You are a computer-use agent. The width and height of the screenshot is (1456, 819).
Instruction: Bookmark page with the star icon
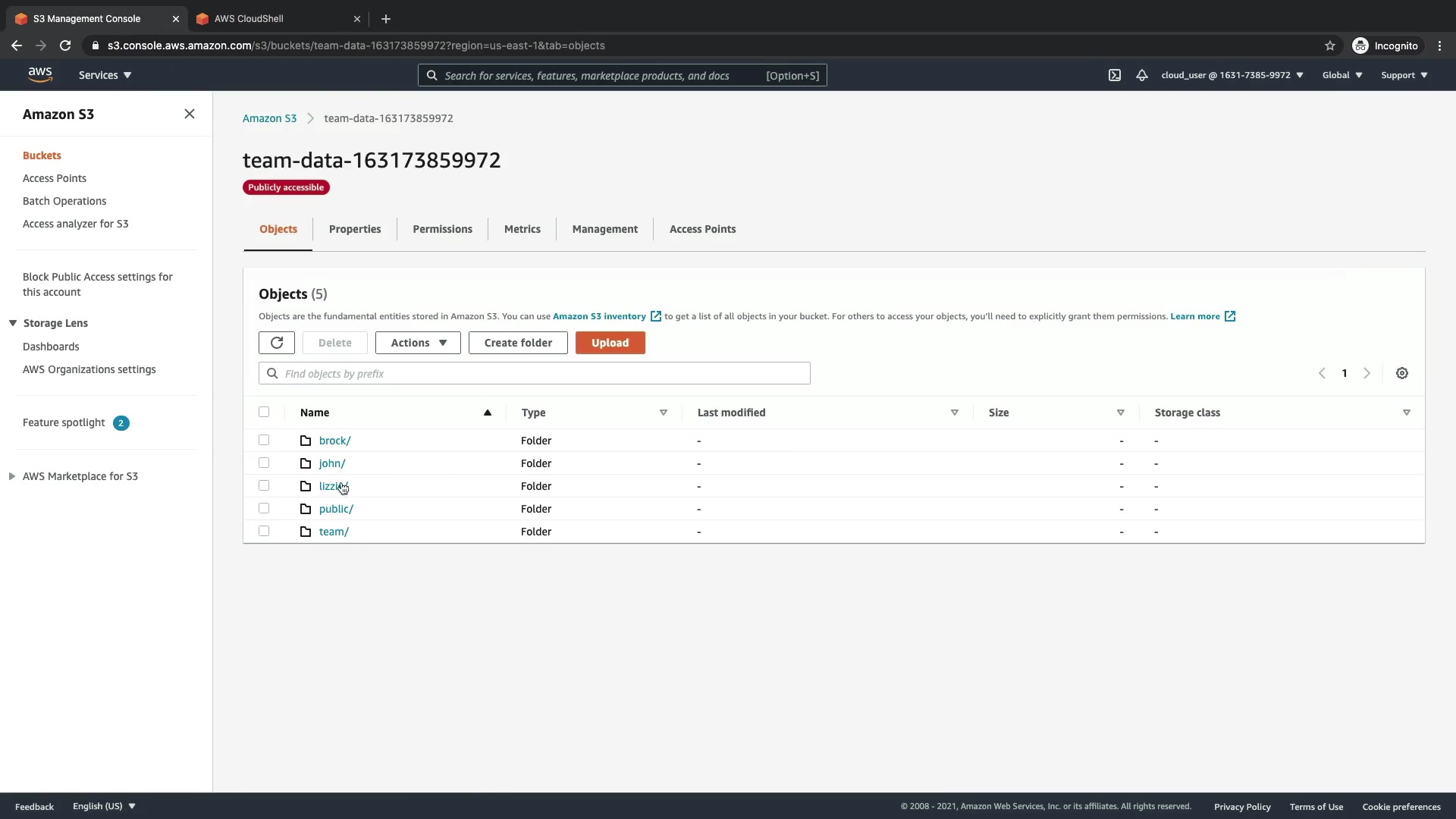[x=1329, y=45]
